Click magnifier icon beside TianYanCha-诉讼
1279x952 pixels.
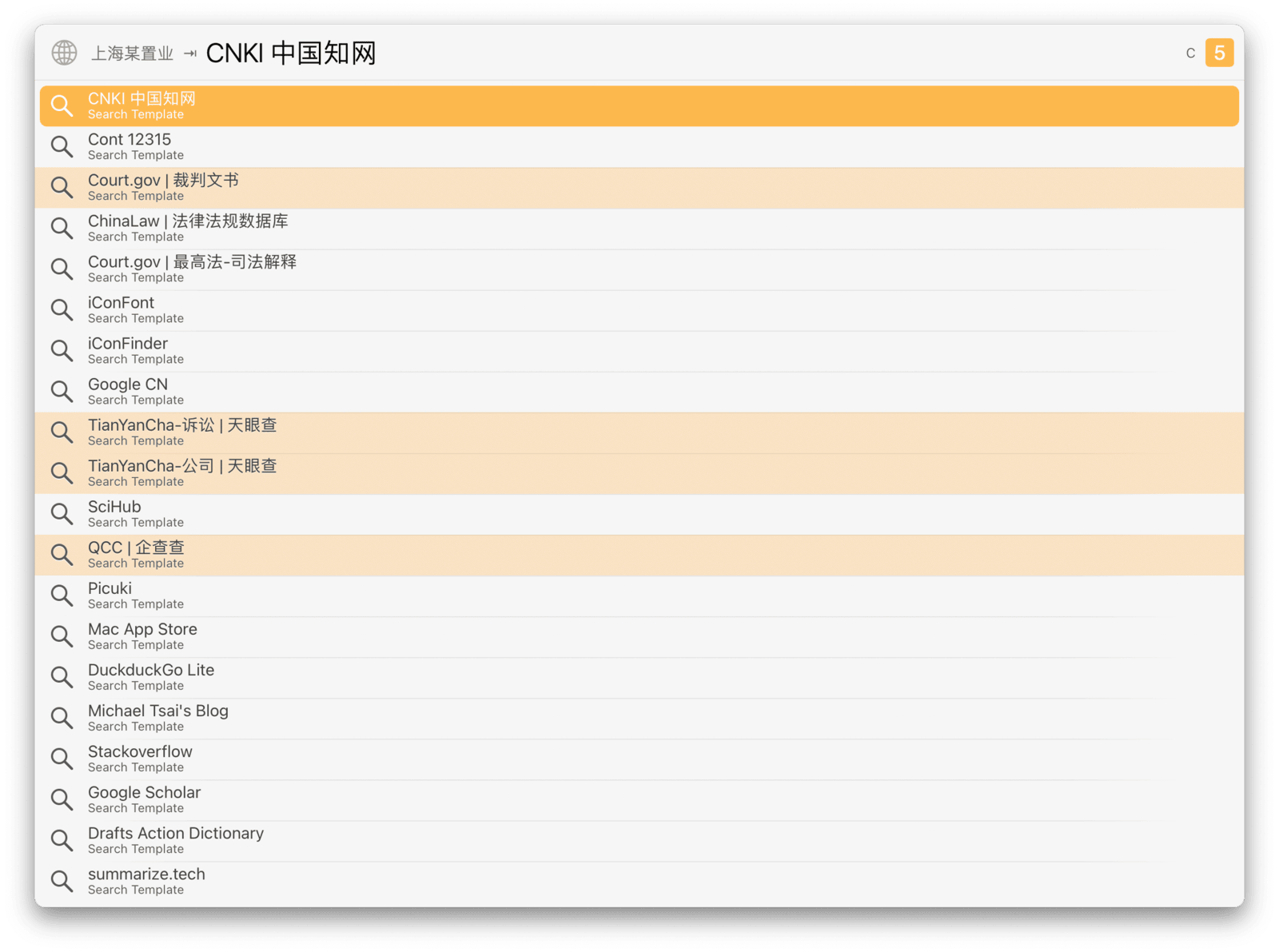point(62,432)
